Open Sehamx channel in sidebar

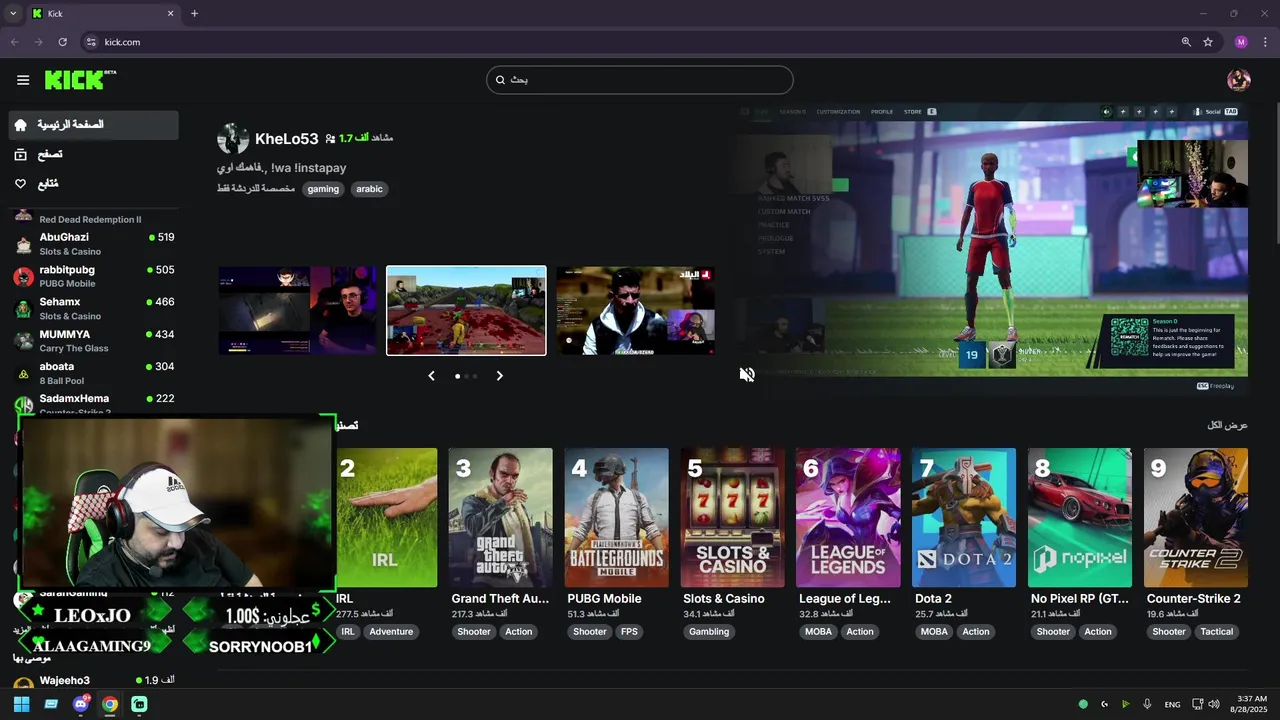[93, 308]
